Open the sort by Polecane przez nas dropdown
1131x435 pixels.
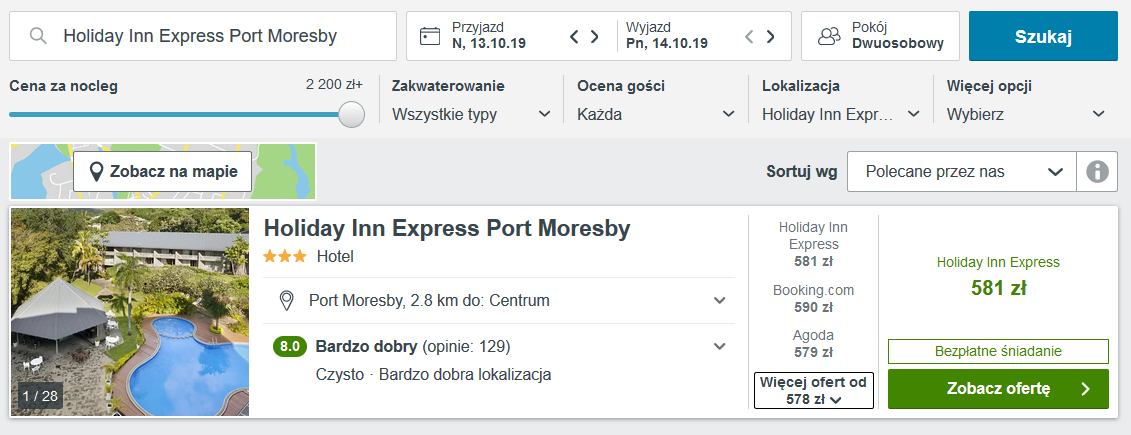pos(961,172)
